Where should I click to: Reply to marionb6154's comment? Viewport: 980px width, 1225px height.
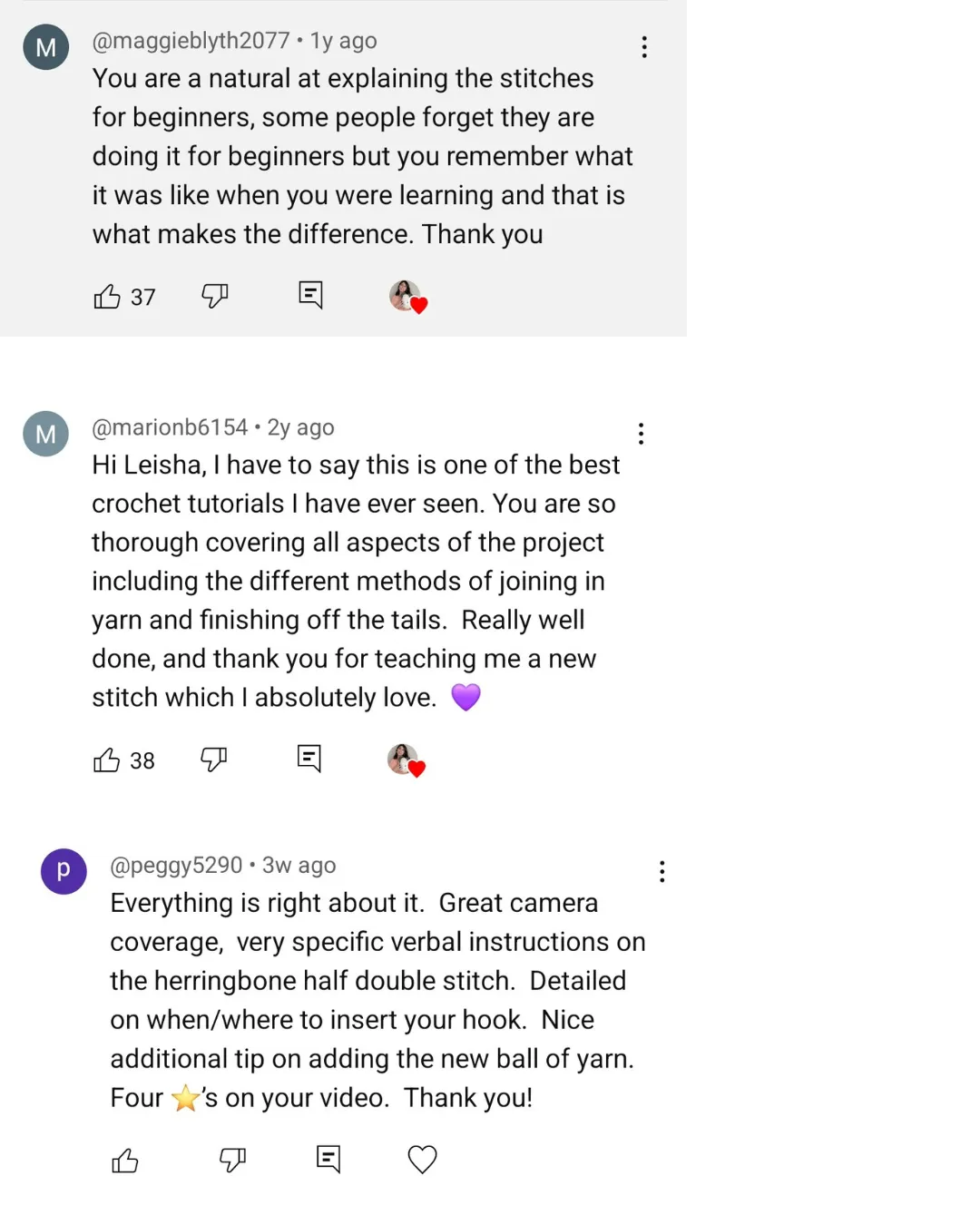click(x=309, y=759)
